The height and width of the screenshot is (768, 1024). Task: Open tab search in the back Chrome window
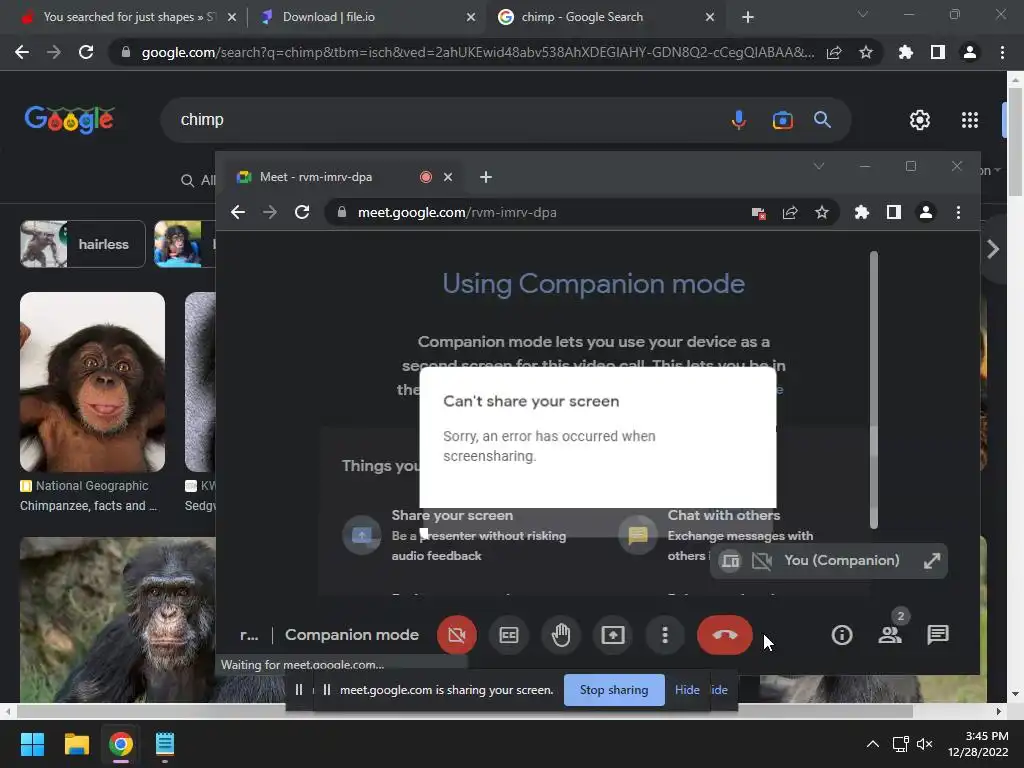click(x=863, y=14)
